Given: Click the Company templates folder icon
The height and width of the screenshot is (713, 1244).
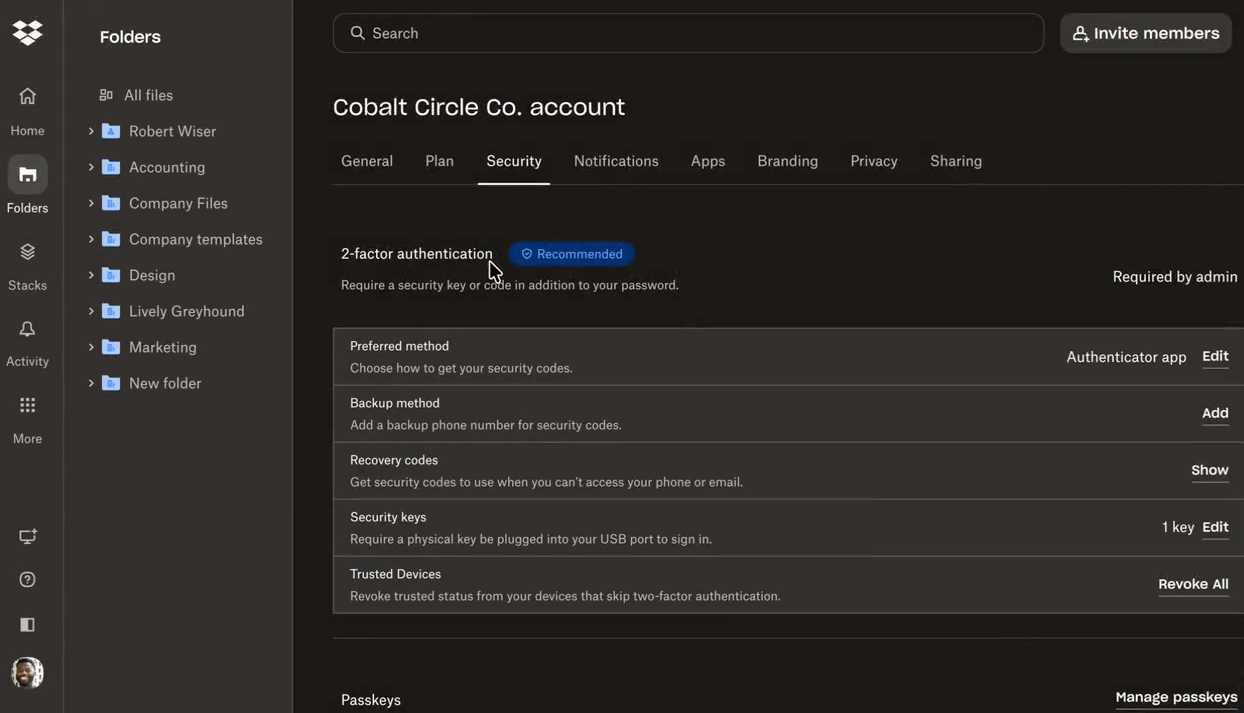Looking at the screenshot, I should pyautogui.click(x=111, y=239).
